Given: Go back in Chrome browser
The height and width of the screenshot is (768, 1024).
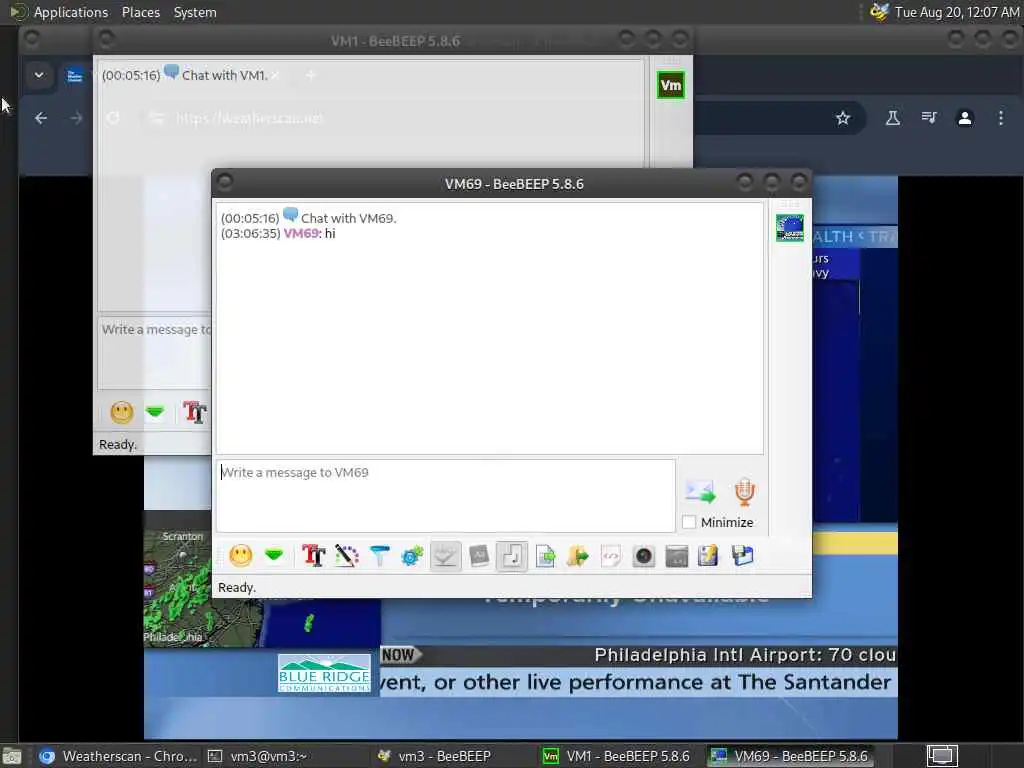Looking at the screenshot, I should tap(41, 118).
